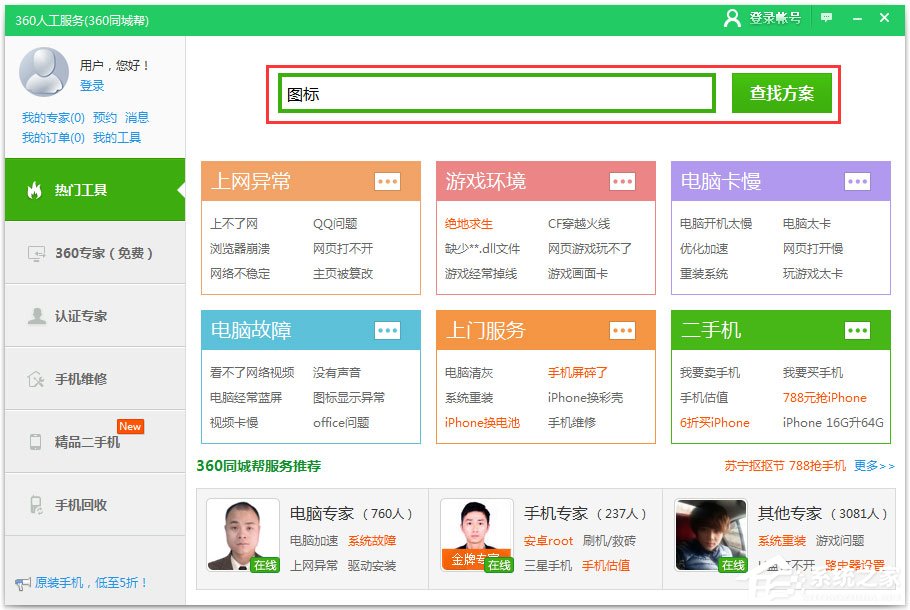Select the 360专家（免费） sidebar entry
This screenshot has width=910, height=610.
pyautogui.click(x=95, y=253)
